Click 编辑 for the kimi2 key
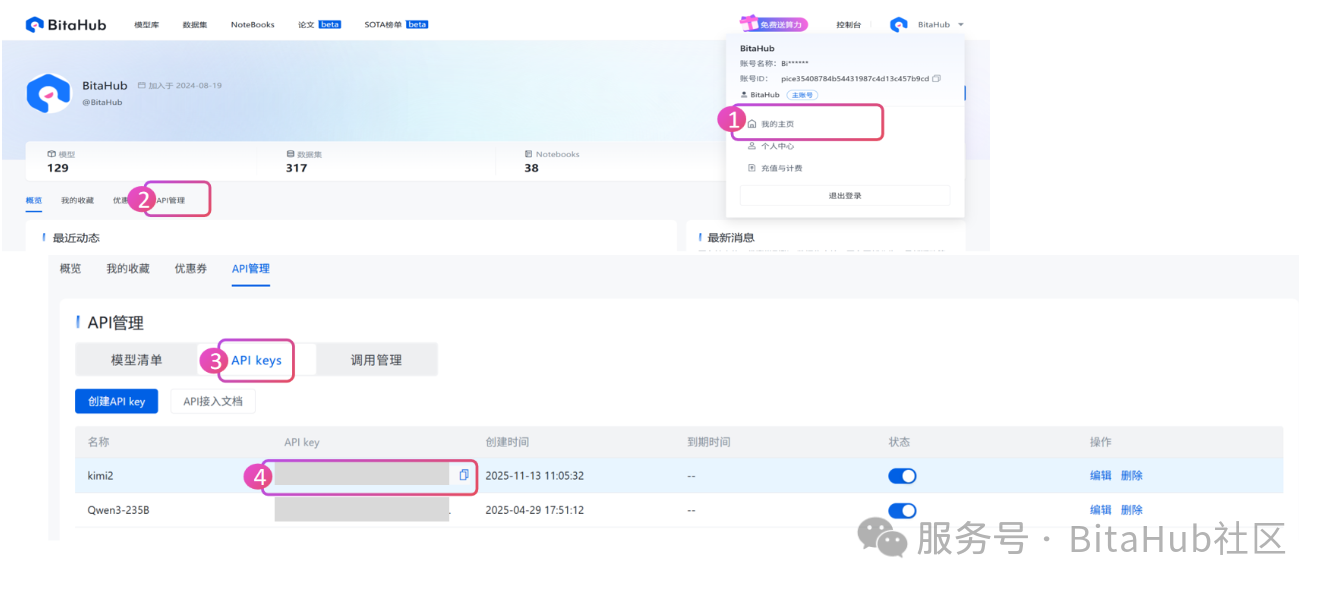Viewport: 1329px width, 592px height. point(1101,476)
